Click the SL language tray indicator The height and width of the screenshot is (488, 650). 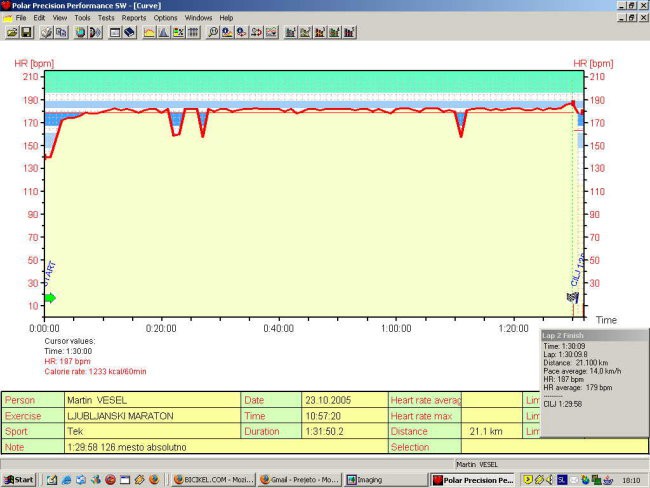pyautogui.click(x=562, y=480)
